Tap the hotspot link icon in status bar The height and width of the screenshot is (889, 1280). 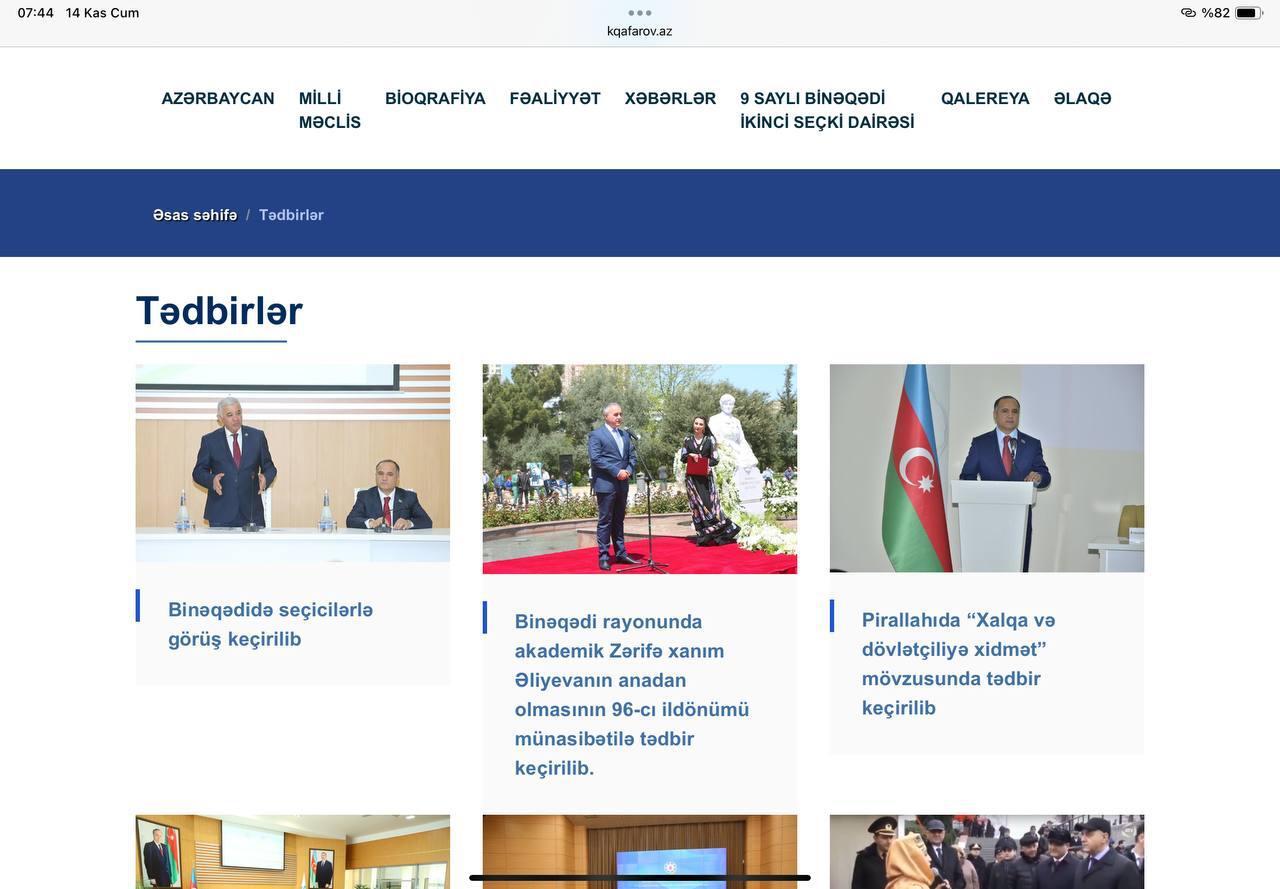pos(1188,13)
